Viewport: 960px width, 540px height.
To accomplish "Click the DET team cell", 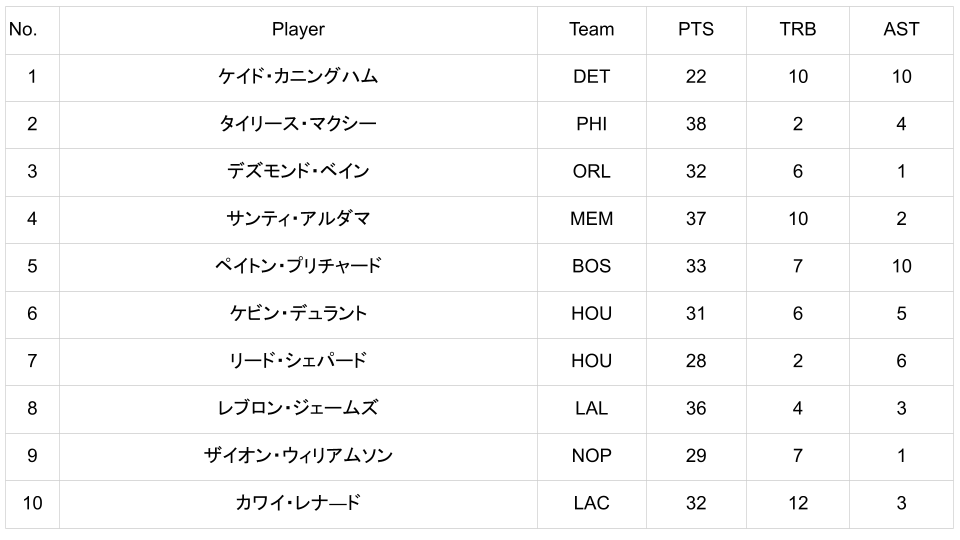I will tap(591, 77).
